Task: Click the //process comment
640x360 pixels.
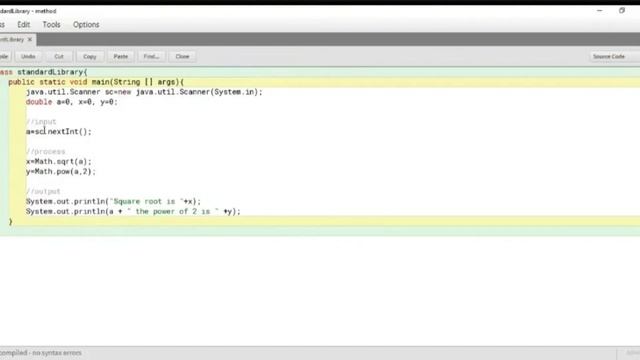Action: pyautogui.click(x=46, y=151)
